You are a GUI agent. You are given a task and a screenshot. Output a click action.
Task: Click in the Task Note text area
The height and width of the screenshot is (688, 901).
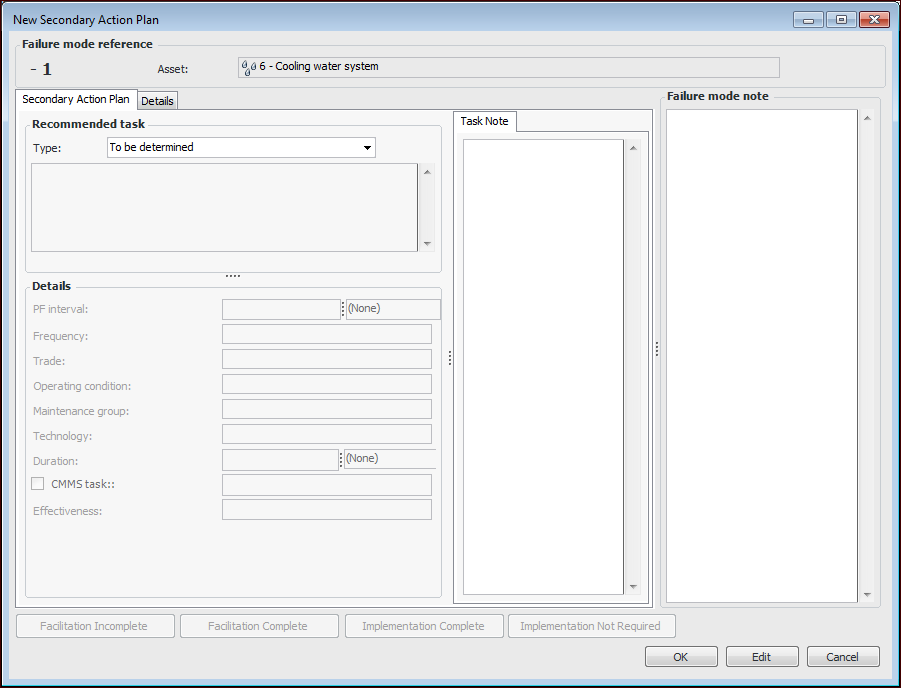coord(543,366)
